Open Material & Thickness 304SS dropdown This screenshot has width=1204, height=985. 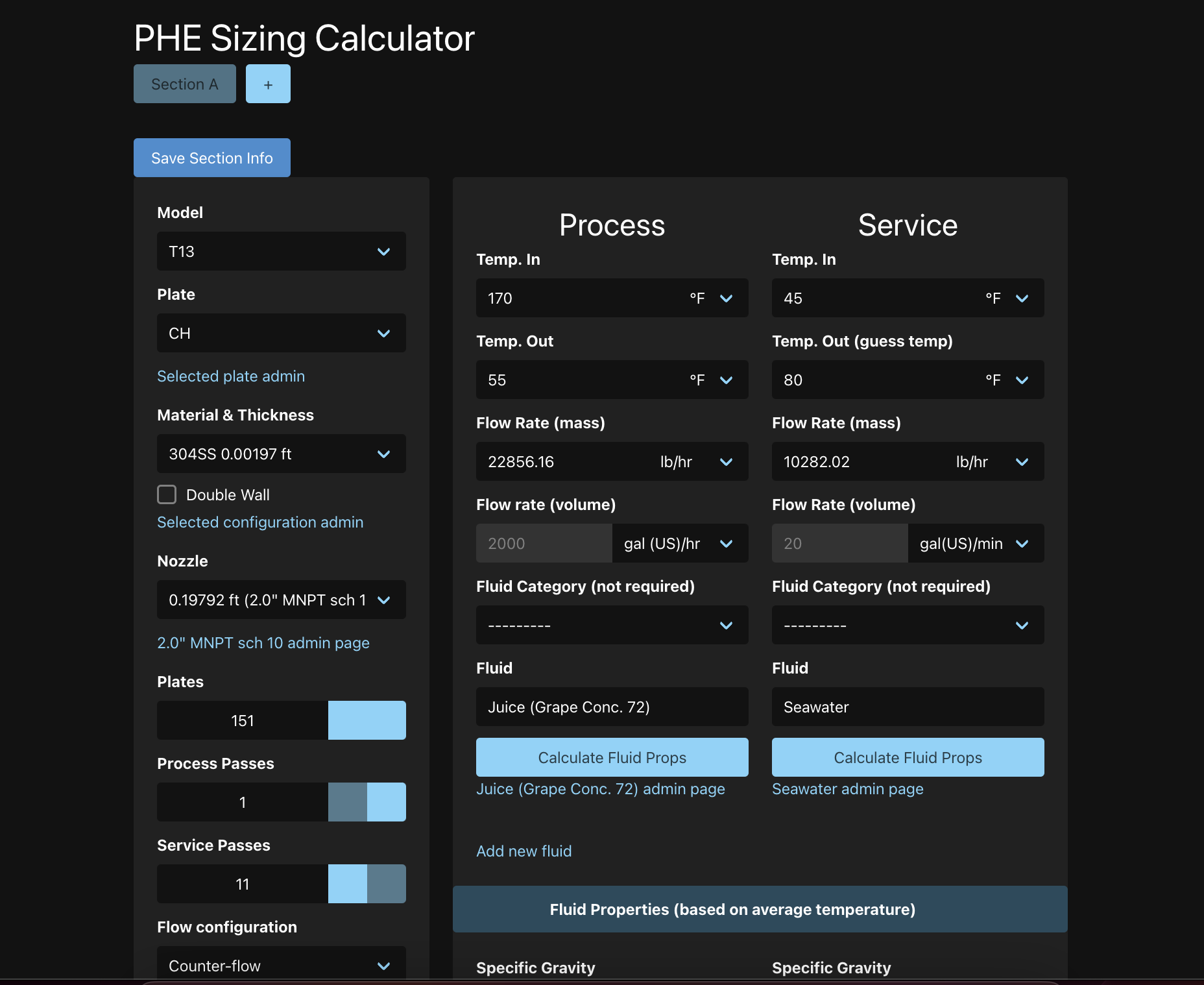point(282,454)
